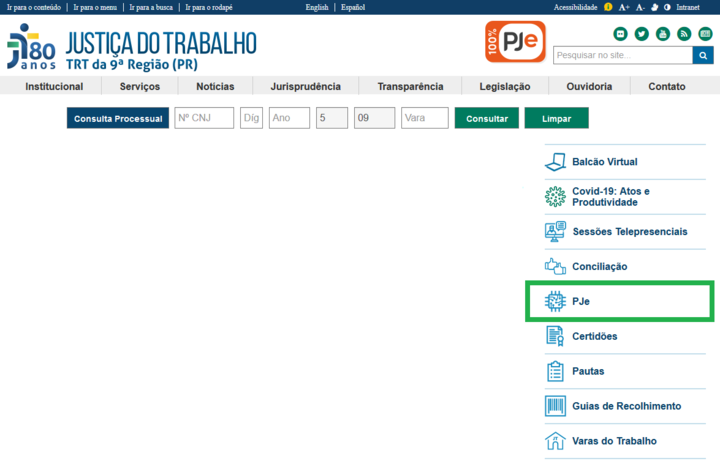Click the orange 100% PJe logo
The image size is (720, 472).
pyautogui.click(x=515, y=41)
